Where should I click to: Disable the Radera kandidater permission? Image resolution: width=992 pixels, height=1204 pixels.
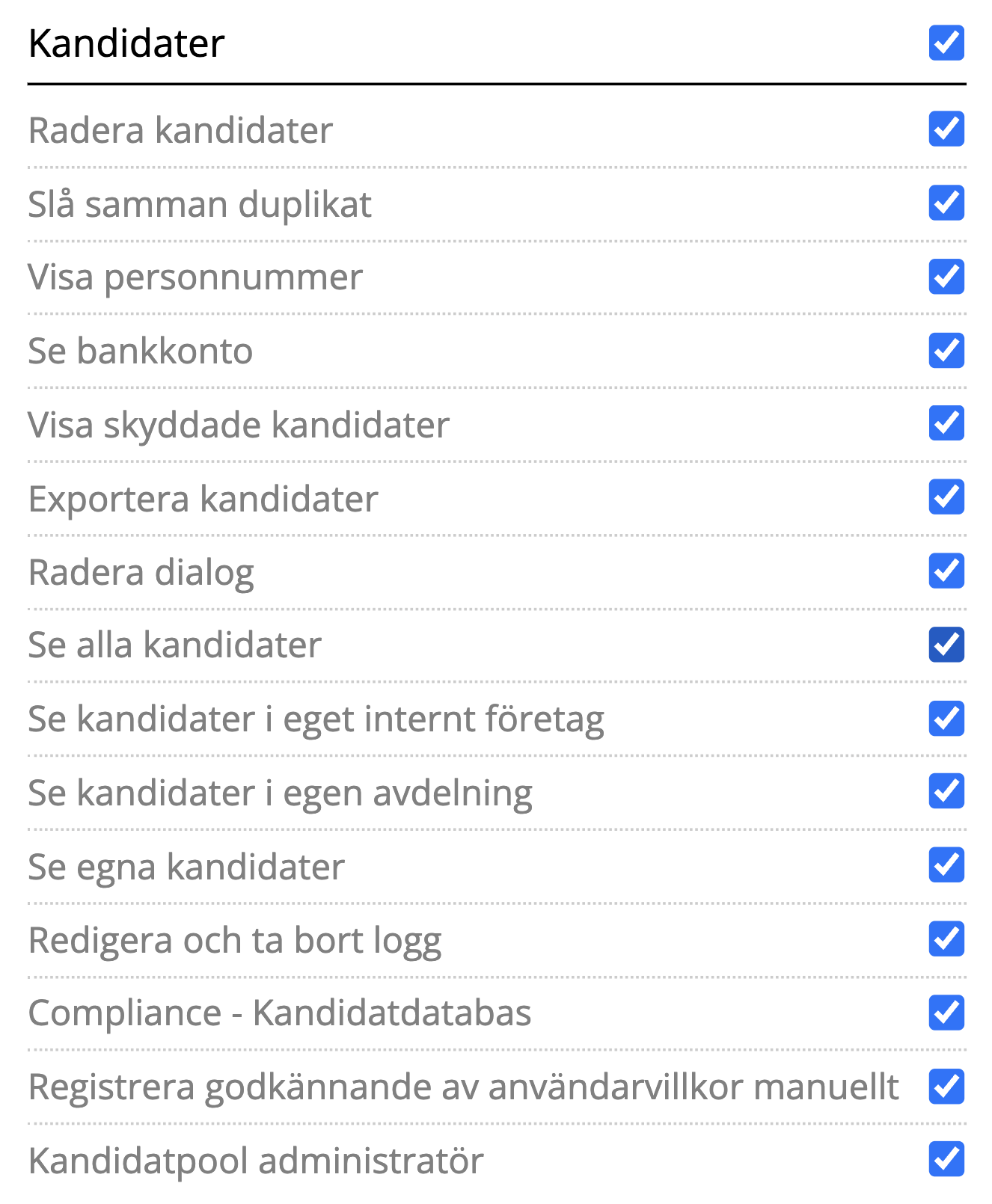[x=946, y=129]
